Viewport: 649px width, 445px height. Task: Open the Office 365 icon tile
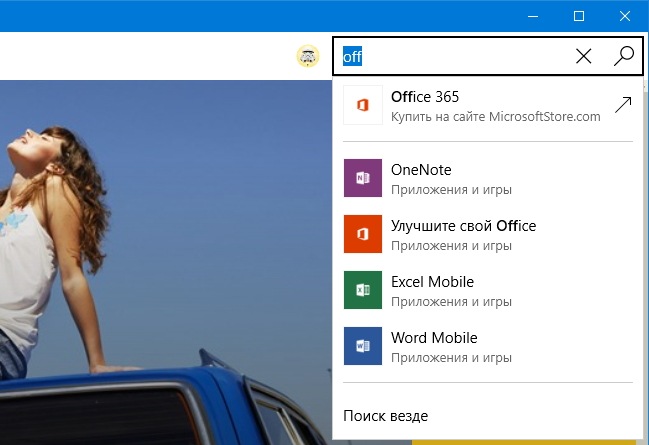click(363, 105)
